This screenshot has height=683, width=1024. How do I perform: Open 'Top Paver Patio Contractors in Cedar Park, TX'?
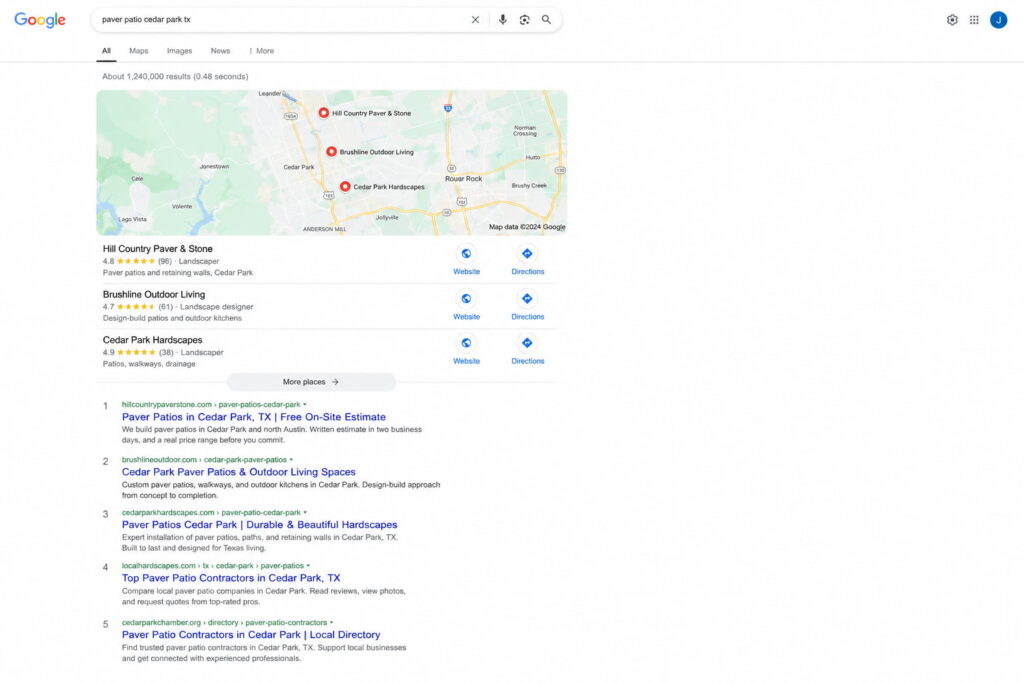231,578
